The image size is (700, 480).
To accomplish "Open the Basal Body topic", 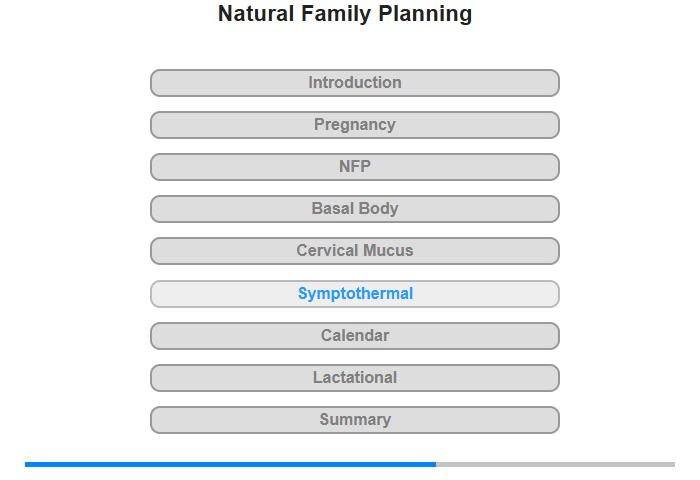I will coord(355,209).
